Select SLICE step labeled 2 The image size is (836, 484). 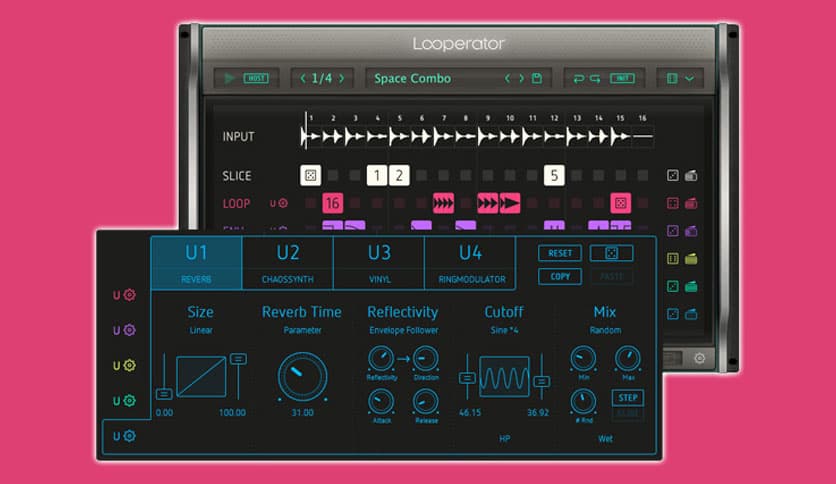coord(399,175)
